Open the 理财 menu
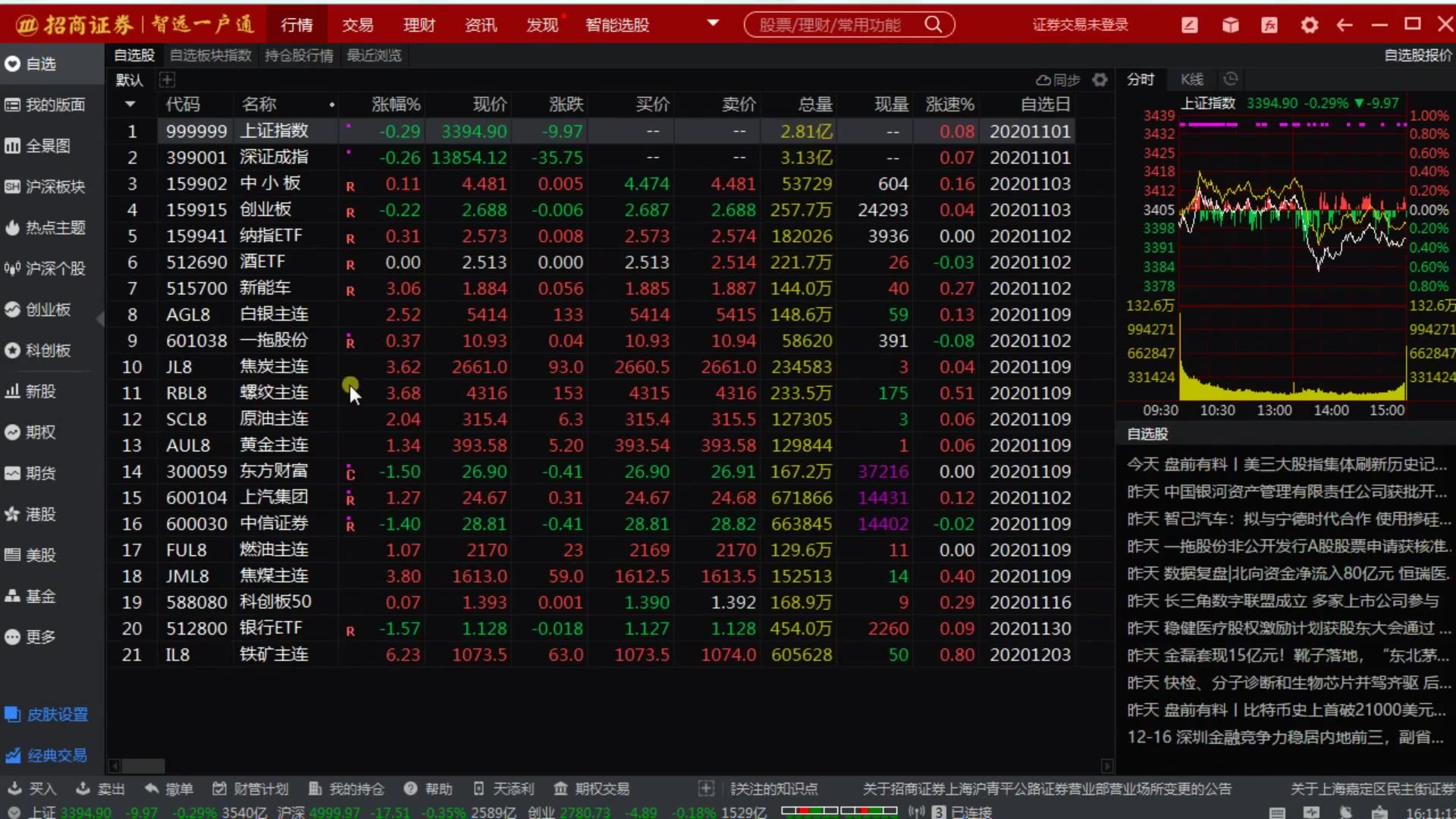Image resolution: width=1456 pixels, height=819 pixels. click(x=419, y=25)
